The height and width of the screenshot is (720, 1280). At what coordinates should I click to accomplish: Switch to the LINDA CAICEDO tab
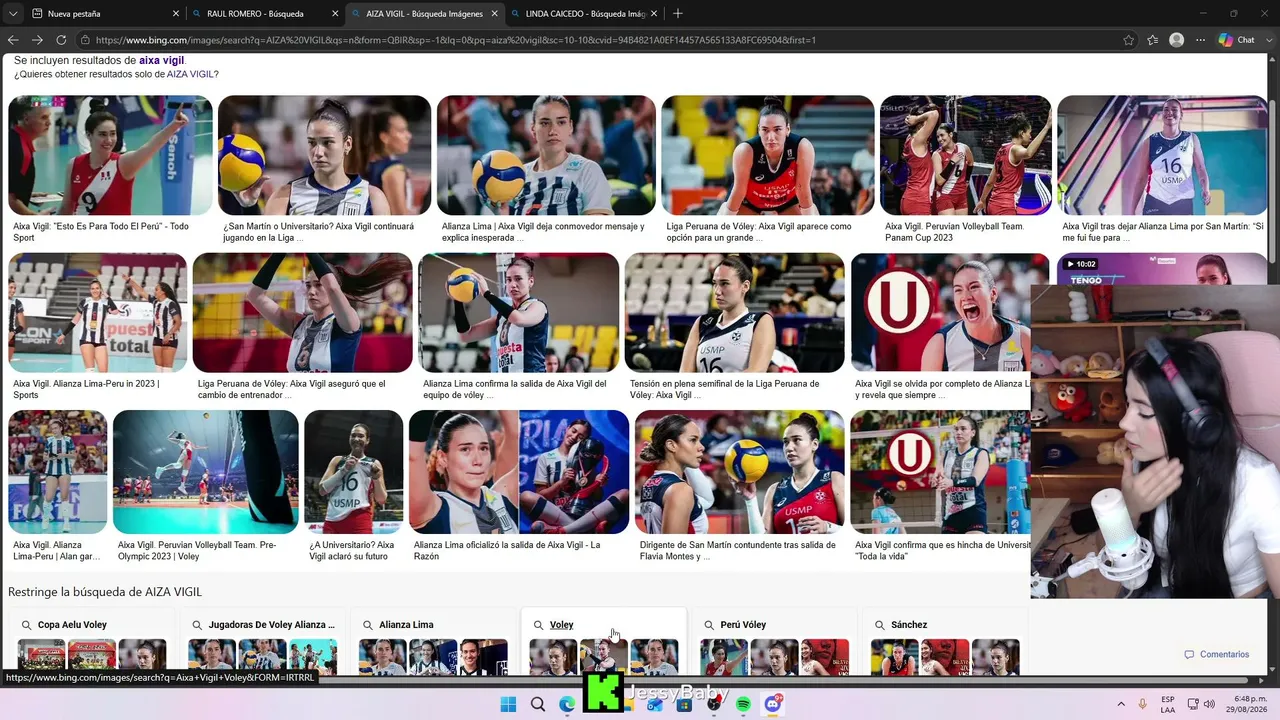(582, 14)
